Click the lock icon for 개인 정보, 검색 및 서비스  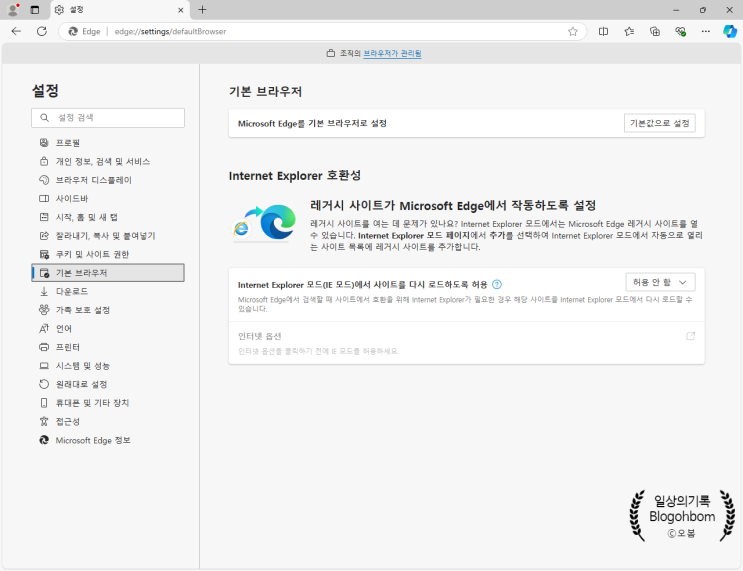[44, 161]
